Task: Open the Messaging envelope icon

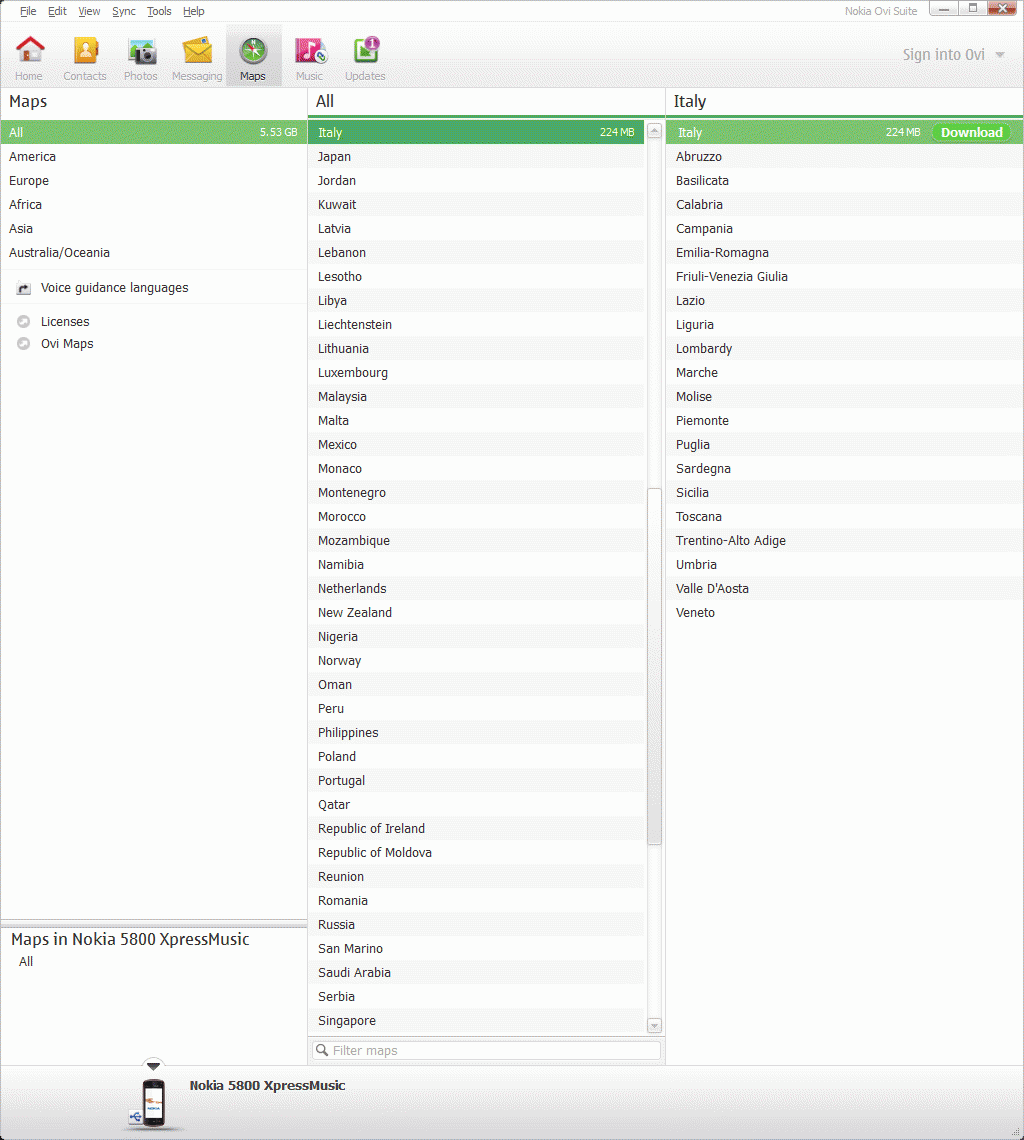Action: pos(197,50)
